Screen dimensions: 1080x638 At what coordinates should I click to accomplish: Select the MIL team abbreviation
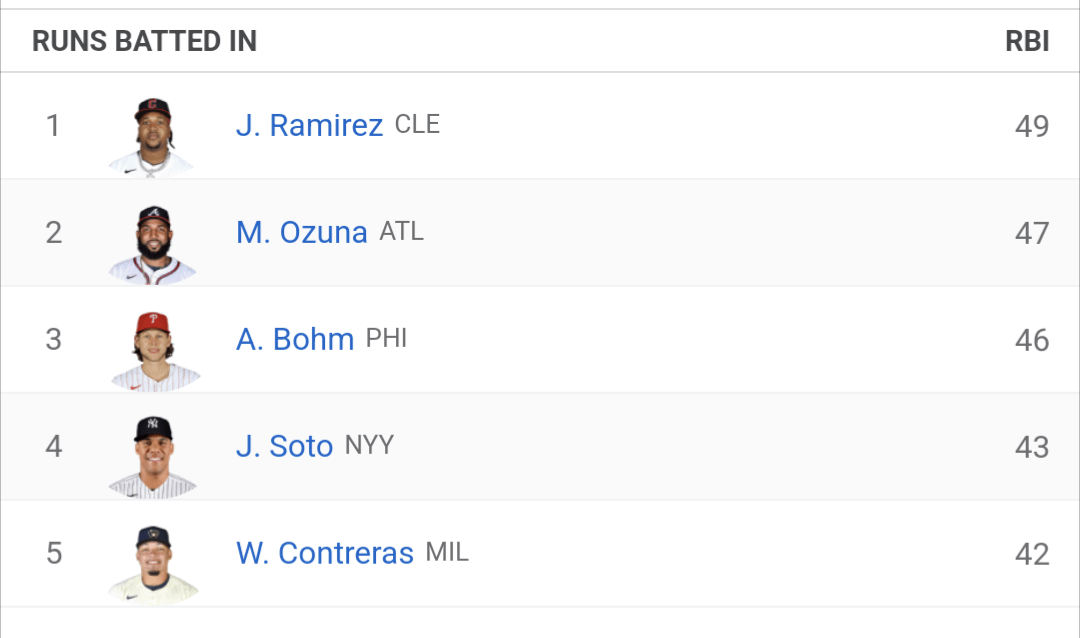click(447, 552)
